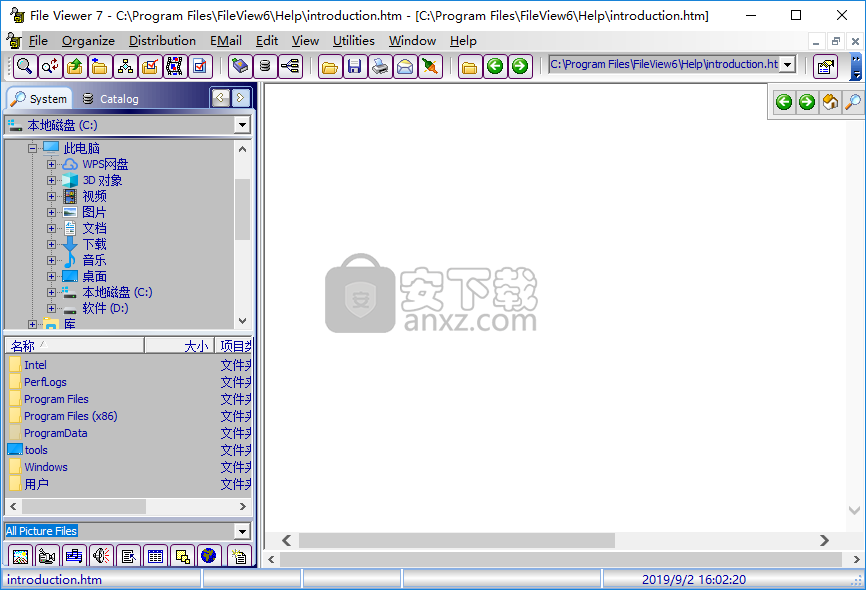
Task: Click the search-with-red-arrows toolbar icon
Action: click(x=50, y=67)
